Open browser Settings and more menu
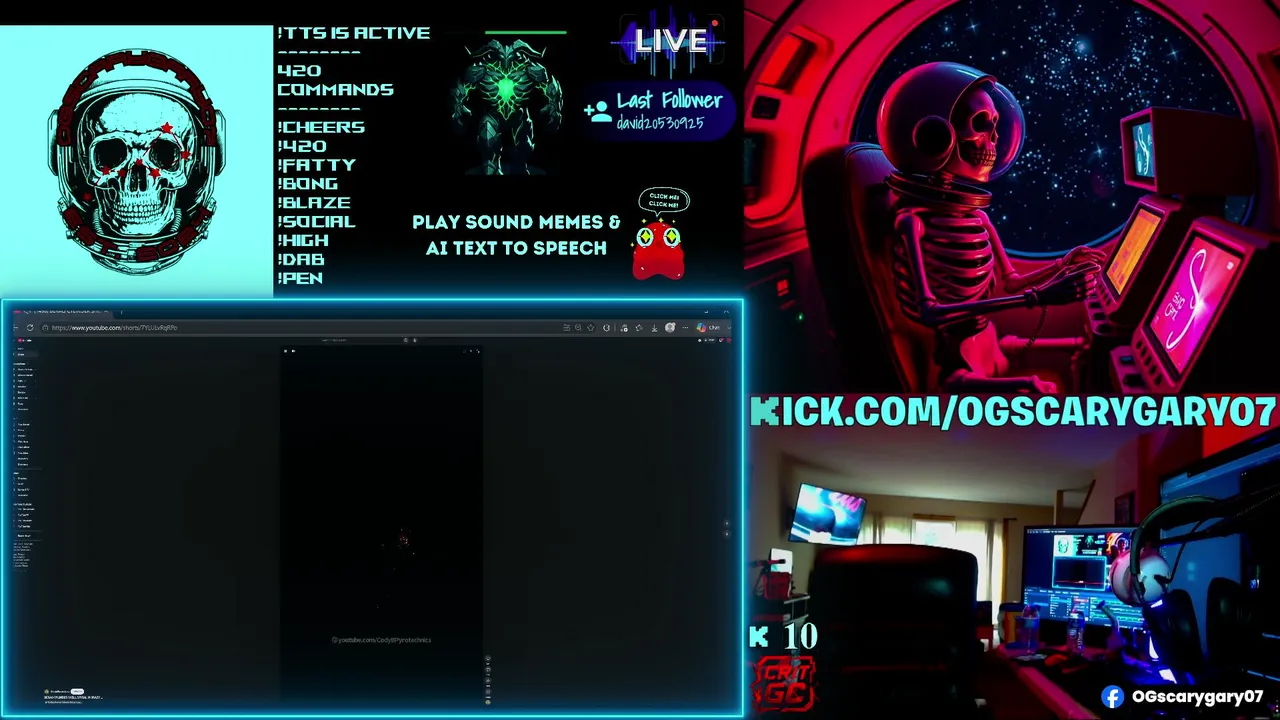 (685, 328)
